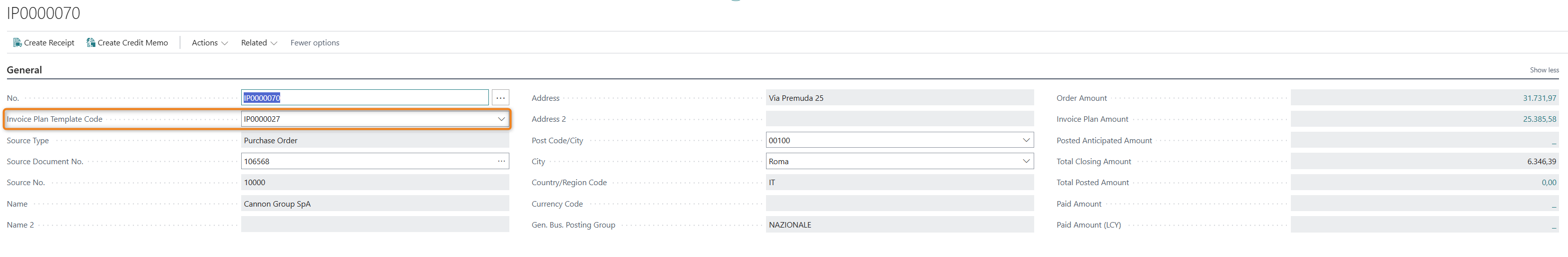
Task: Open the Actions menu
Action: [209, 42]
